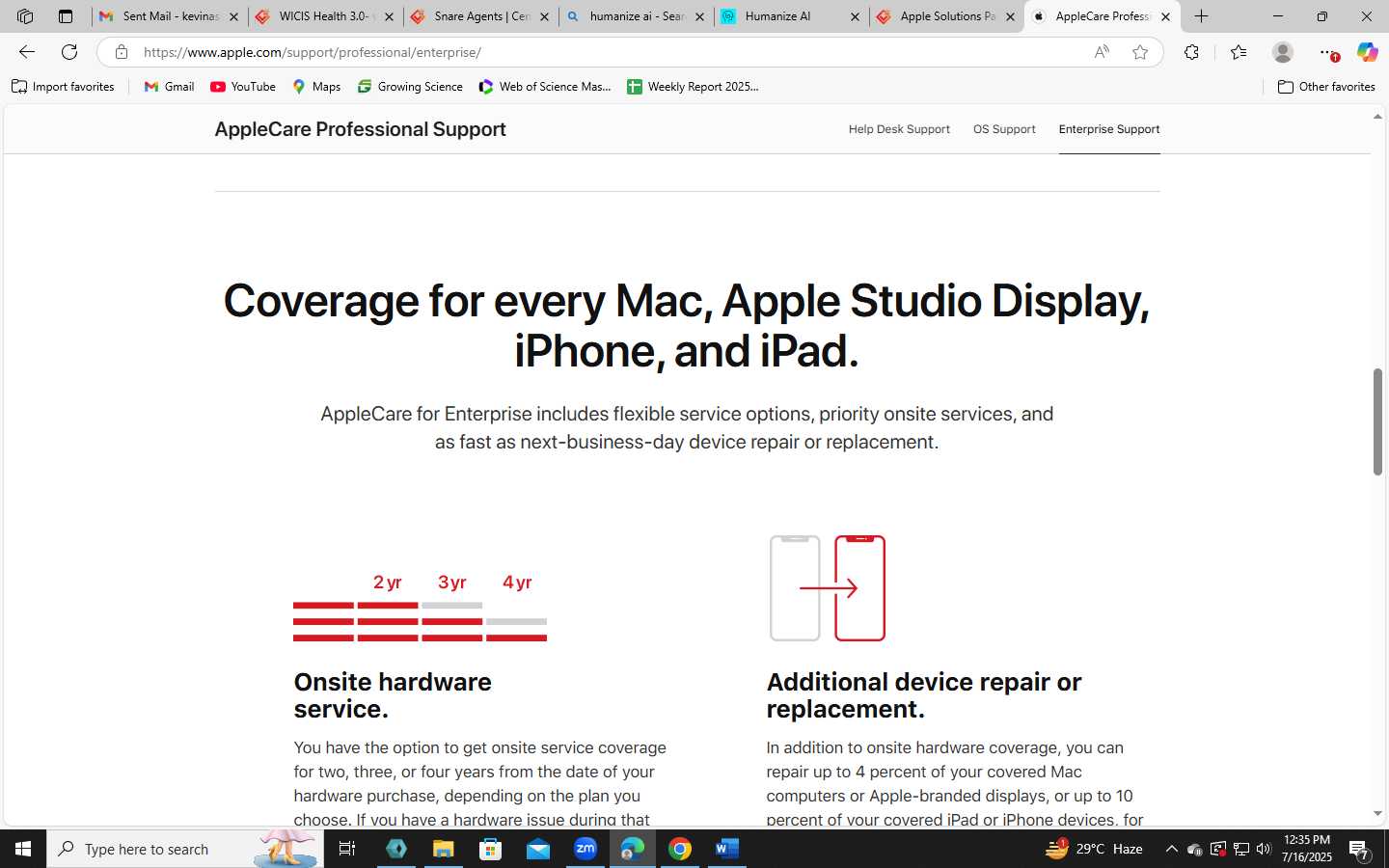Open Microsoft Store from taskbar
Image resolution: width=1389 pixels, height=868 pixels.
491,849
